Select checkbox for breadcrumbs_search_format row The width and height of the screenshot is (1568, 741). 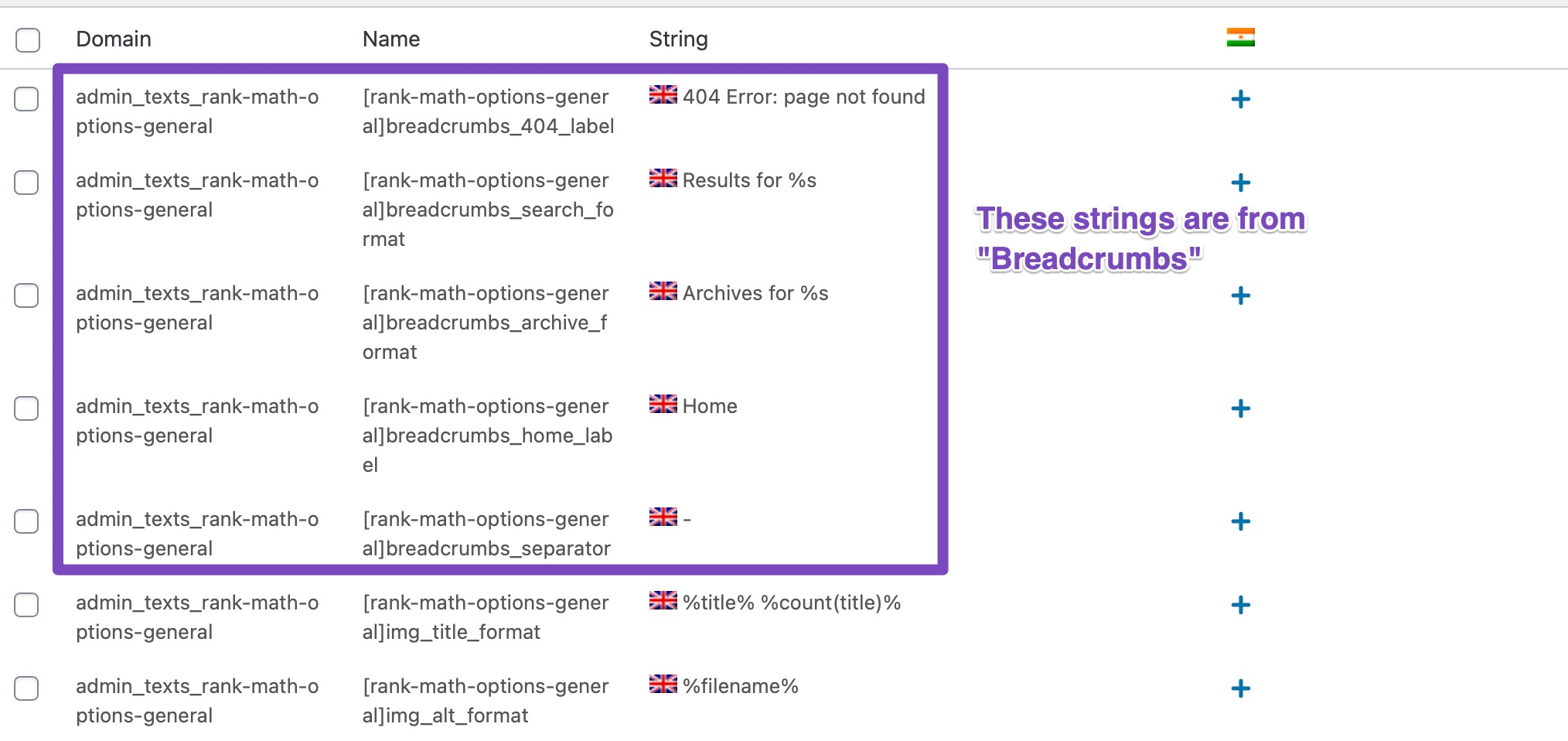(x=26, y=183)
